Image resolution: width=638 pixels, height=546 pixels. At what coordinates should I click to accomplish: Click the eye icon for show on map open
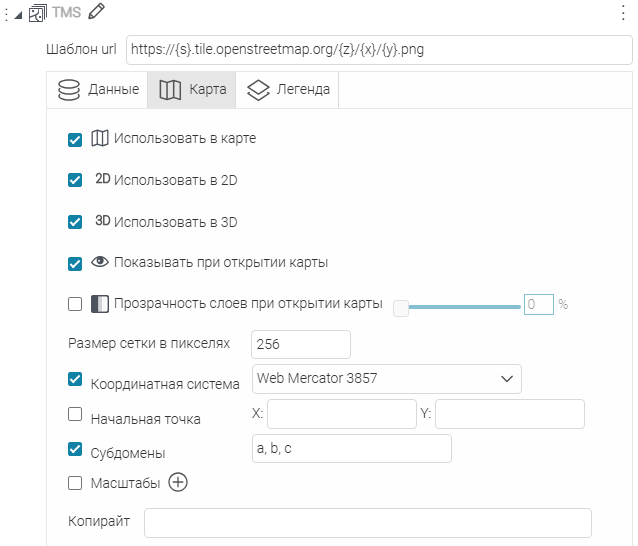pos(100,263)
